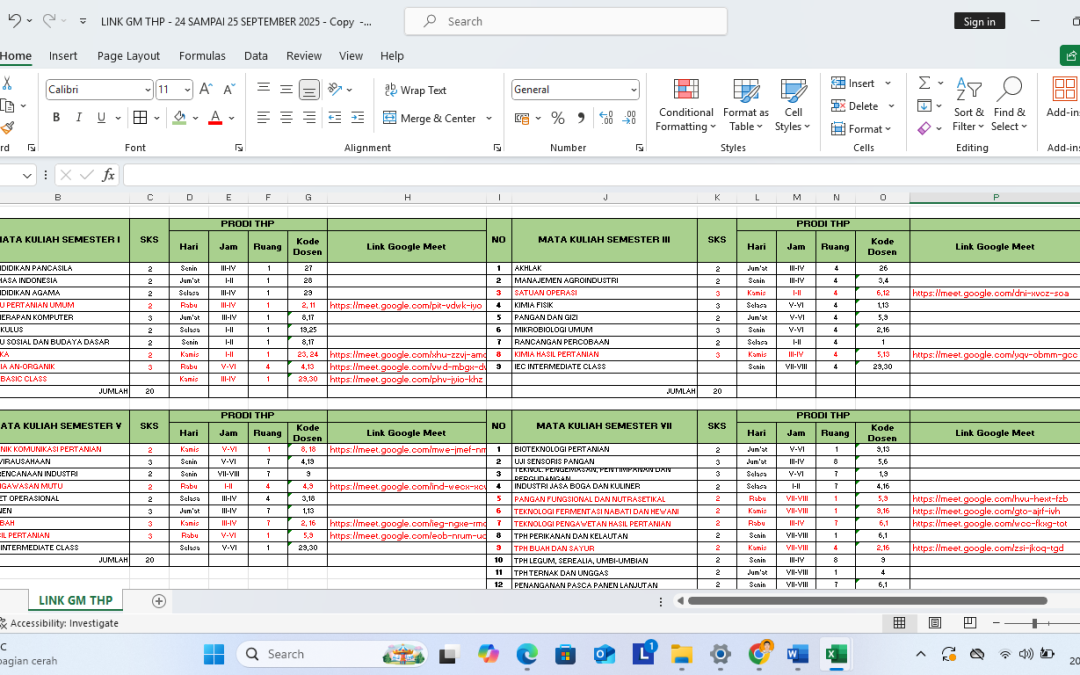Add a new sheet with plus icon
1080x675 pixels.
158,601
